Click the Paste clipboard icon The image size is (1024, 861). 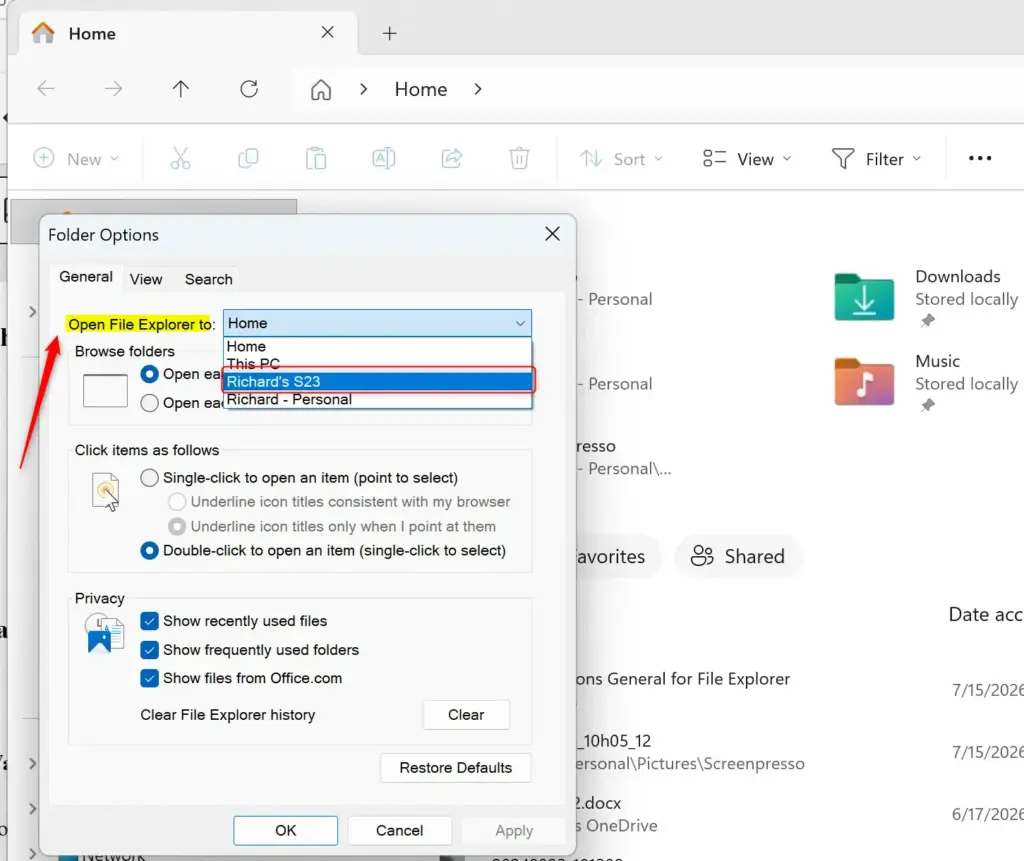316,159
